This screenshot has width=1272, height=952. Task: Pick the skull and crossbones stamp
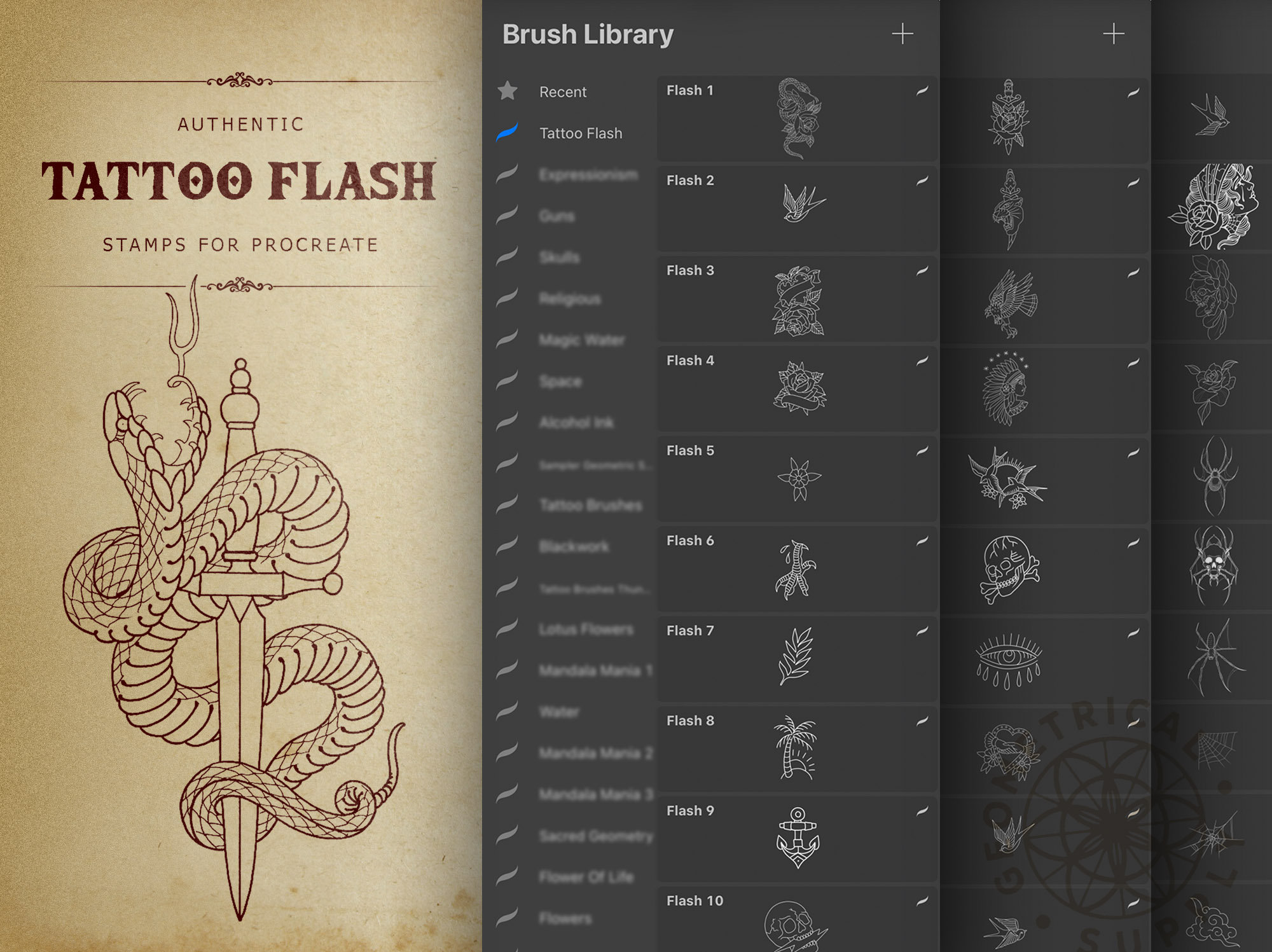1010,569
